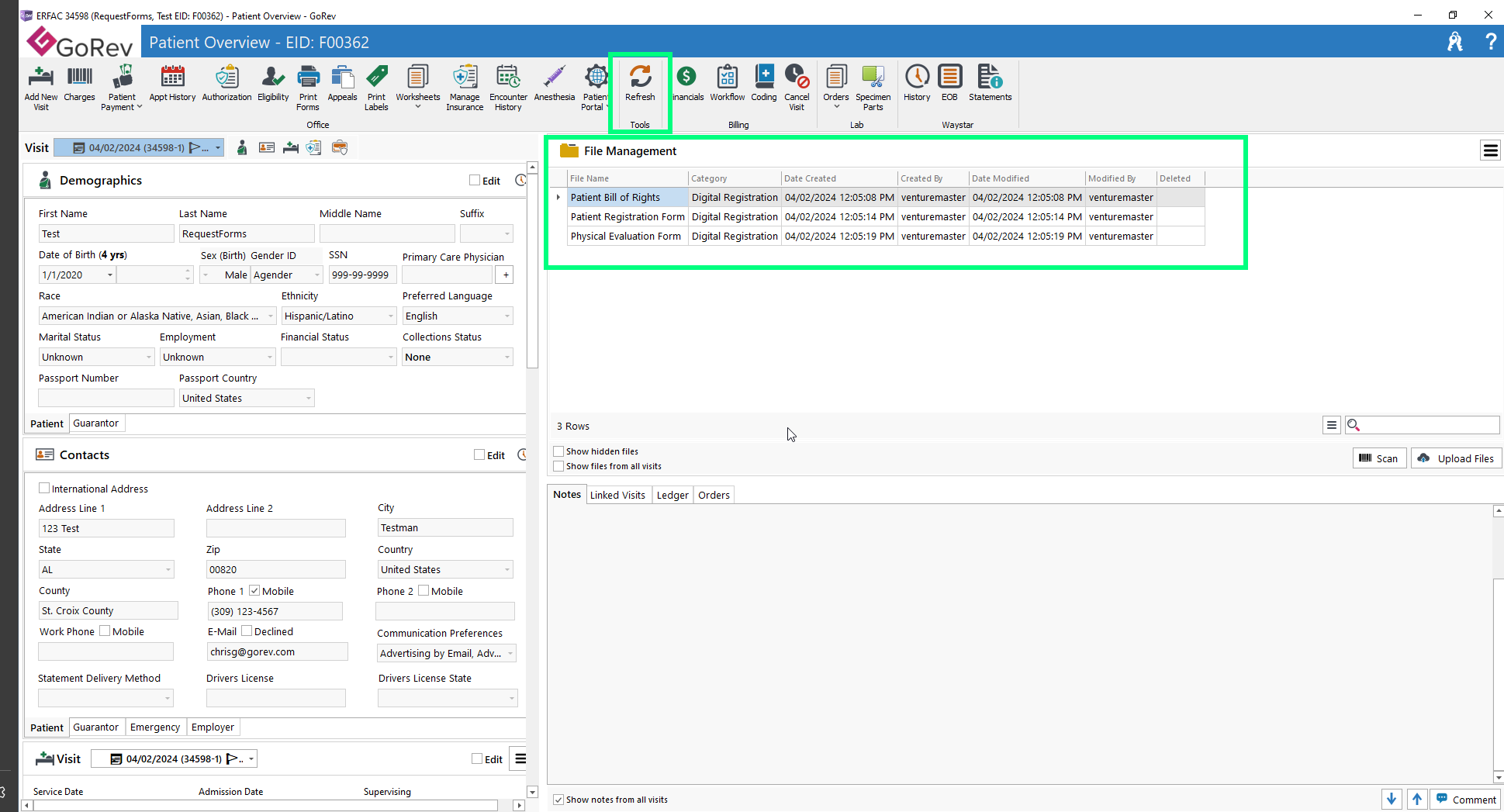
Task: Click the file search input field
Action: [x=1430, y=424]
